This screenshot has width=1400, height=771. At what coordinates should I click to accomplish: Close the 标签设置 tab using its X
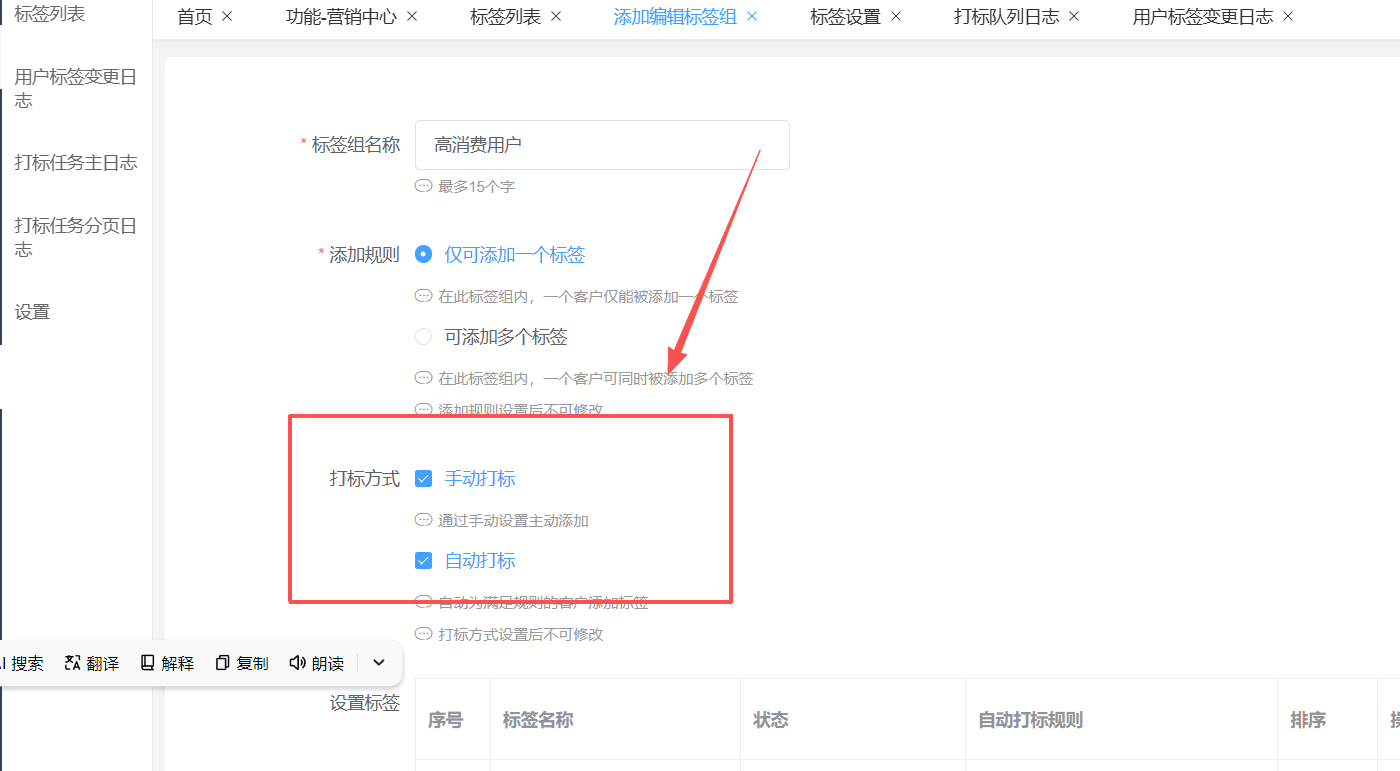click(x=896, y=17)
